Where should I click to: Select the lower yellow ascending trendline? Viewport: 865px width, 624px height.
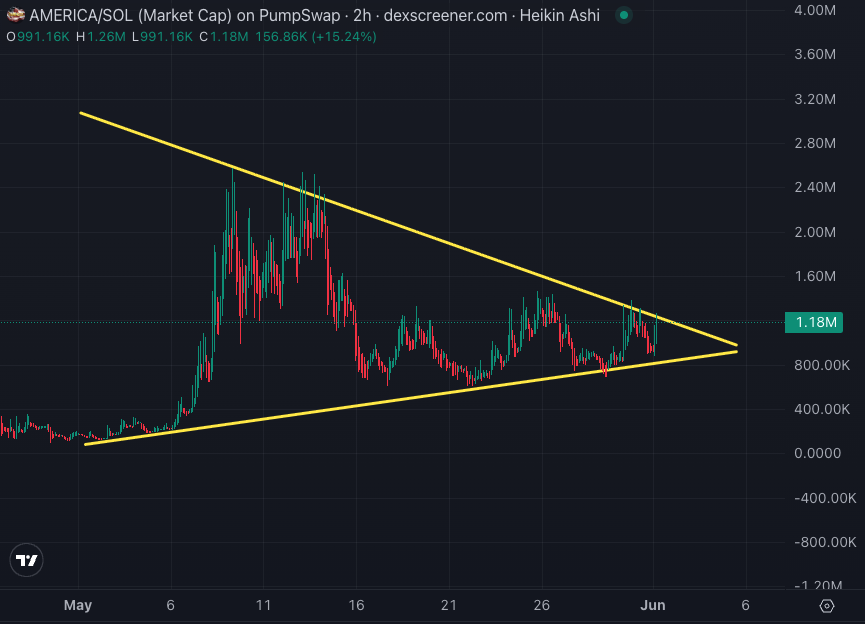click(x=411, y=398)
